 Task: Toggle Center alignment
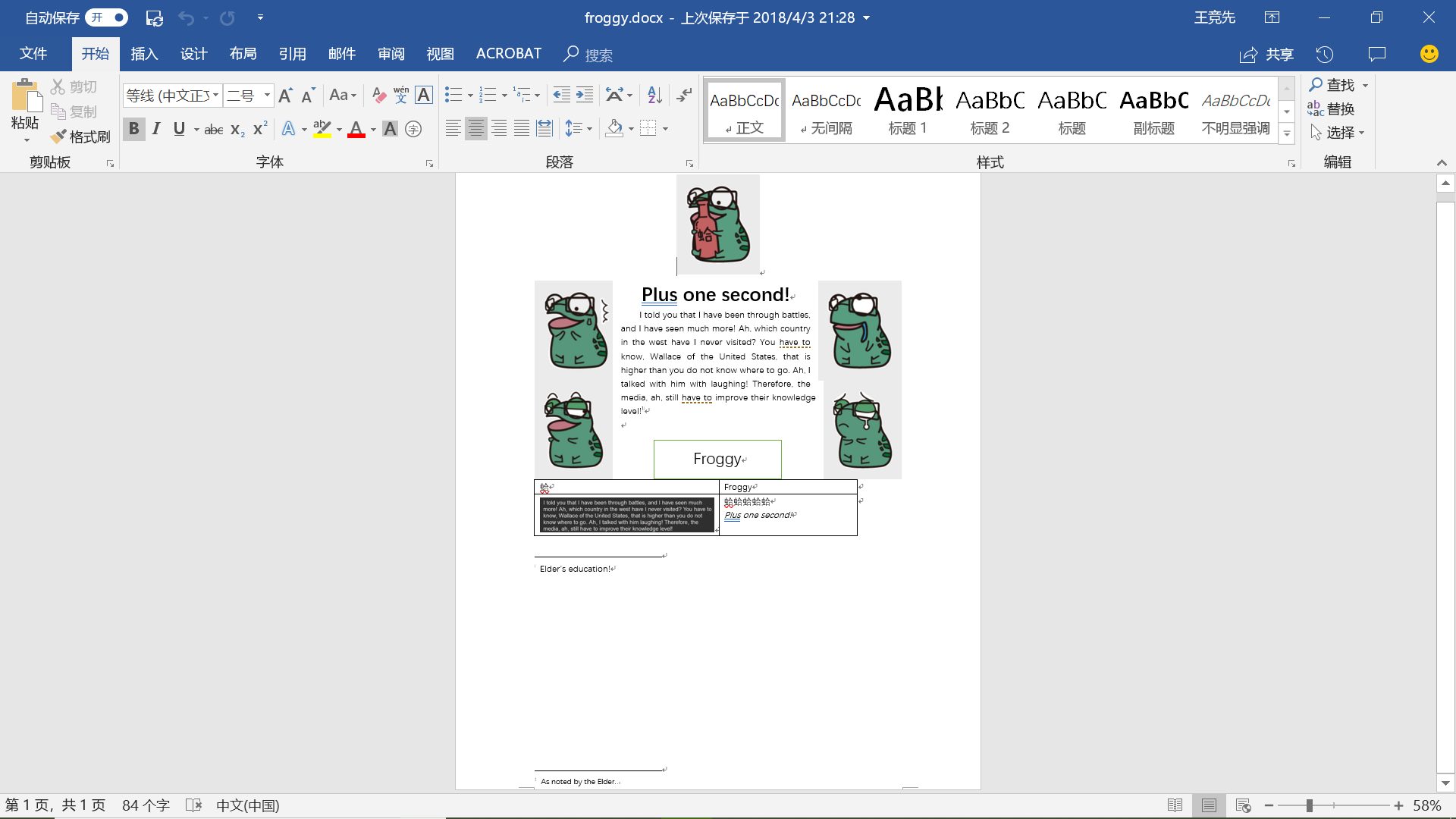pyautogui.click(x=475, y=129)
